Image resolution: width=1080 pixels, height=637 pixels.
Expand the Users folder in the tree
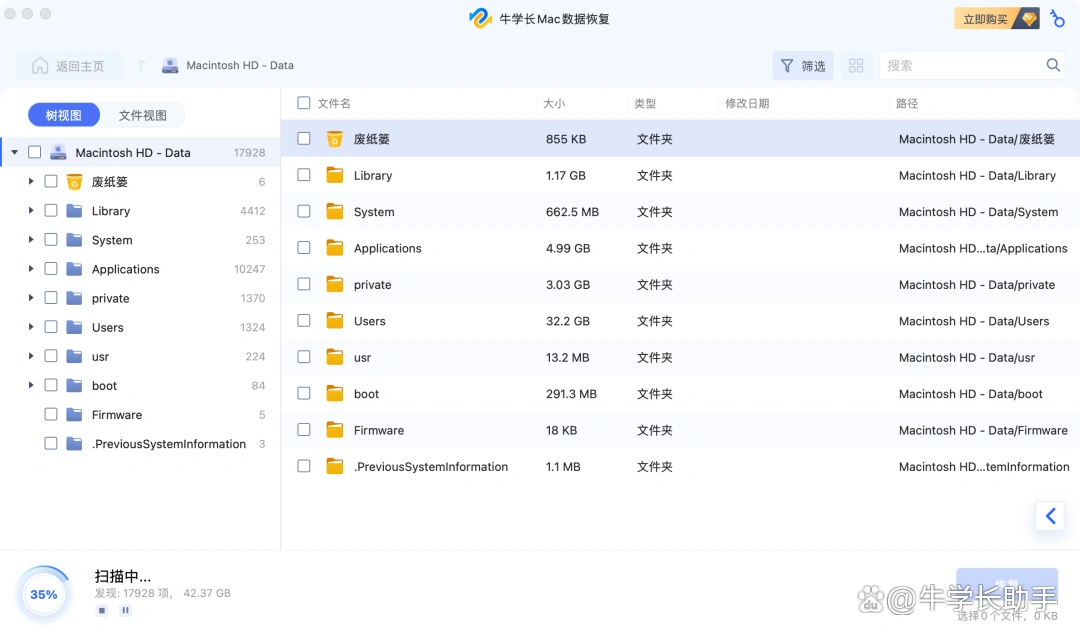coord(31,327)
